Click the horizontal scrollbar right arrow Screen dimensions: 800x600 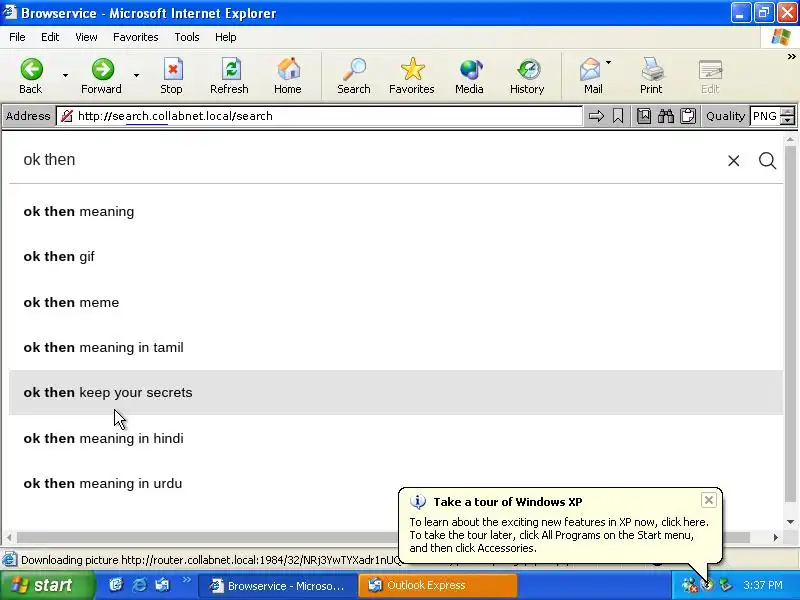pos(776,537)
